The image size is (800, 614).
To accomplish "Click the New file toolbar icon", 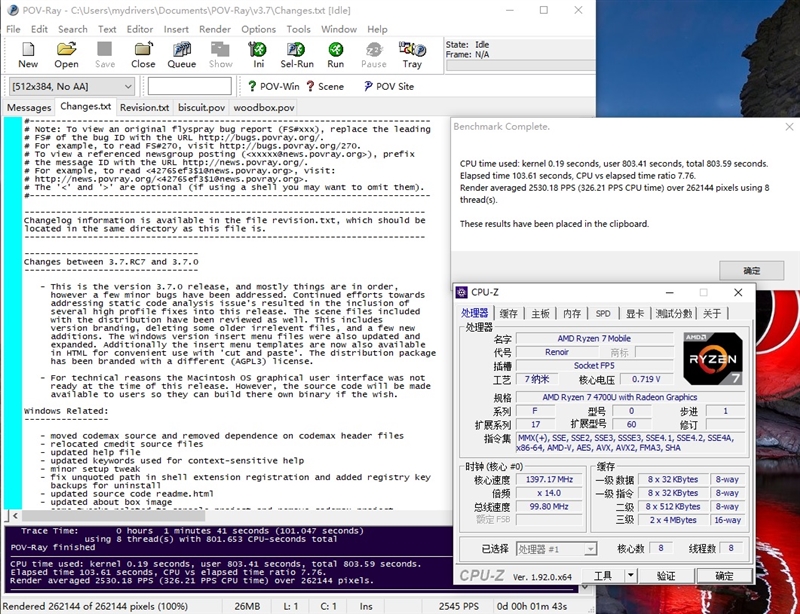I will pos(28,54).
